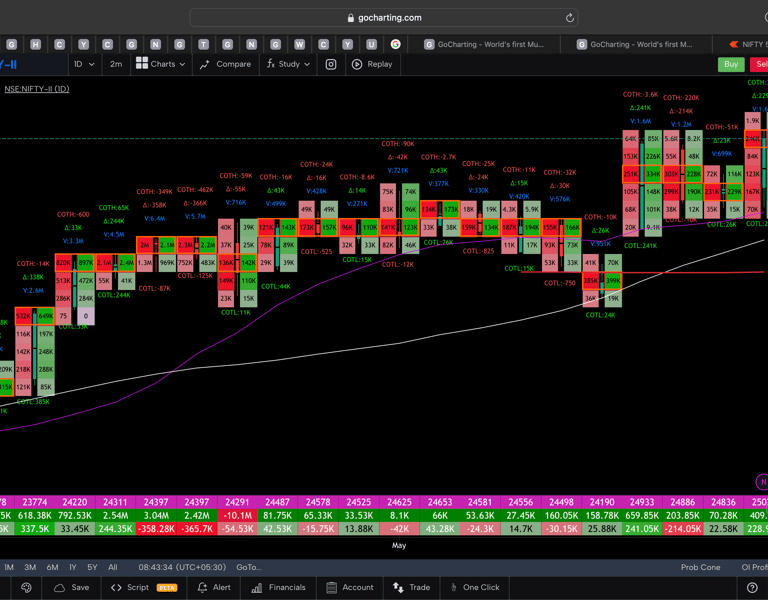Screen dimensions: 768x600
Task: Click the Study fx icon
Action: (271, 64)
